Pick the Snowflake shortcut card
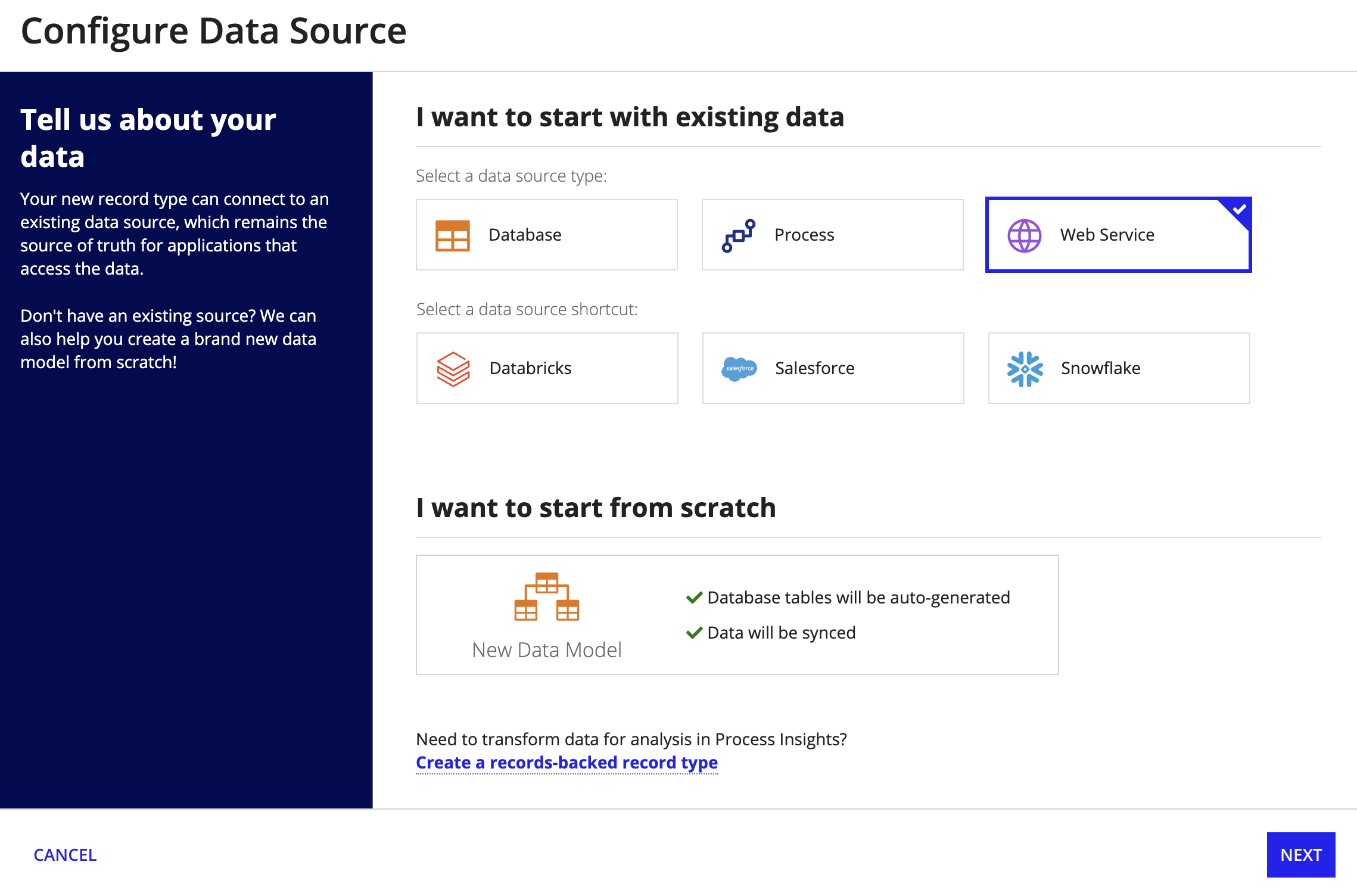Image resolution: width=1357 pixels, height=896 pixels. pos(1119,368)
